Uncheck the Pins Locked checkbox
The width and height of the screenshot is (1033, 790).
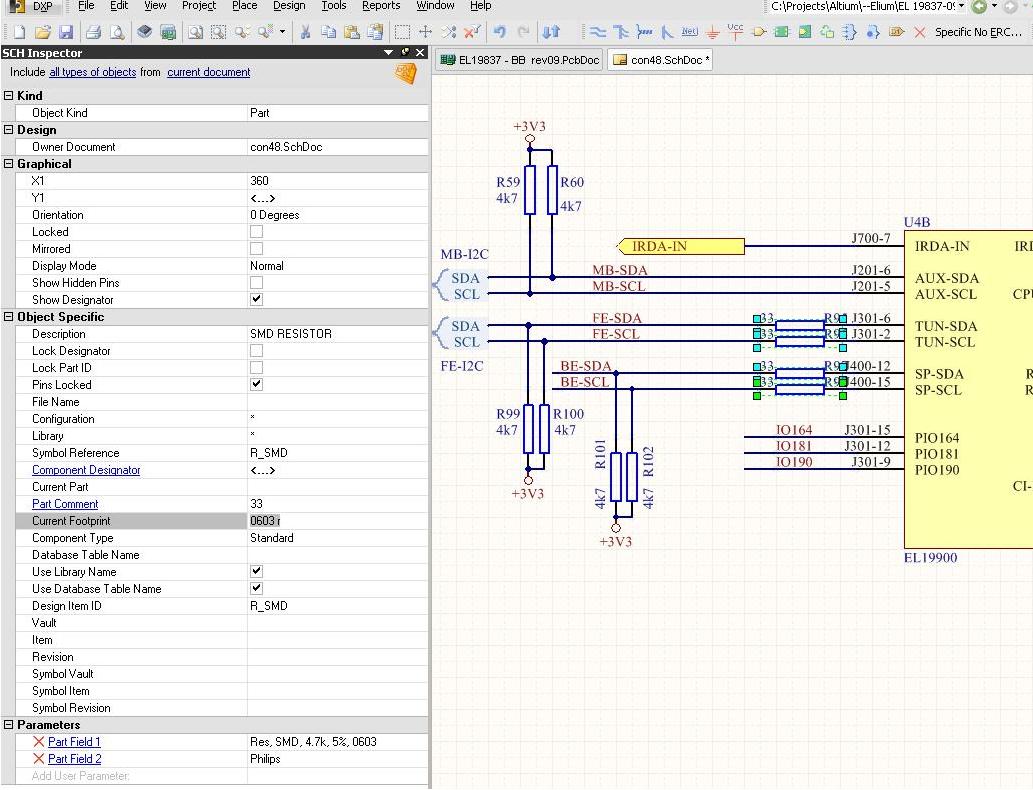point(256,385)
